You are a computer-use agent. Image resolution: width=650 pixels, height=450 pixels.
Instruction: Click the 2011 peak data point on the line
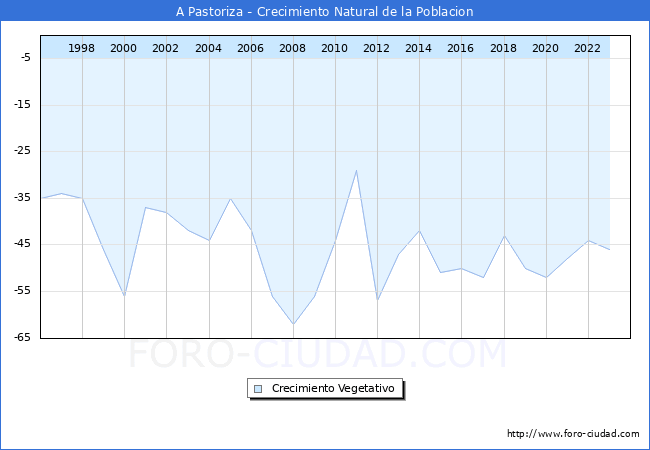(x=356, y=170)
